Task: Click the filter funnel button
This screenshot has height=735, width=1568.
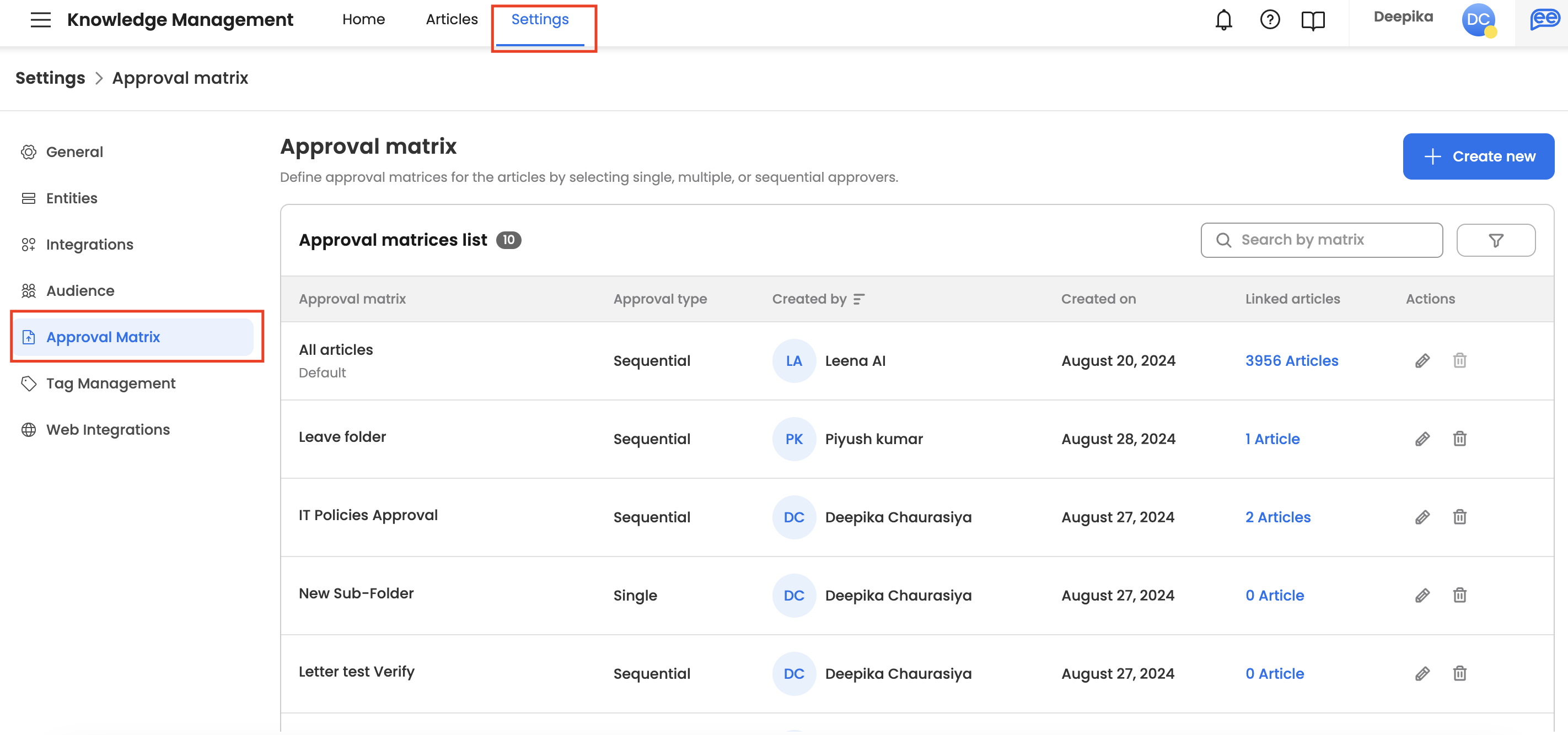Action: (x=1495, y=240)
